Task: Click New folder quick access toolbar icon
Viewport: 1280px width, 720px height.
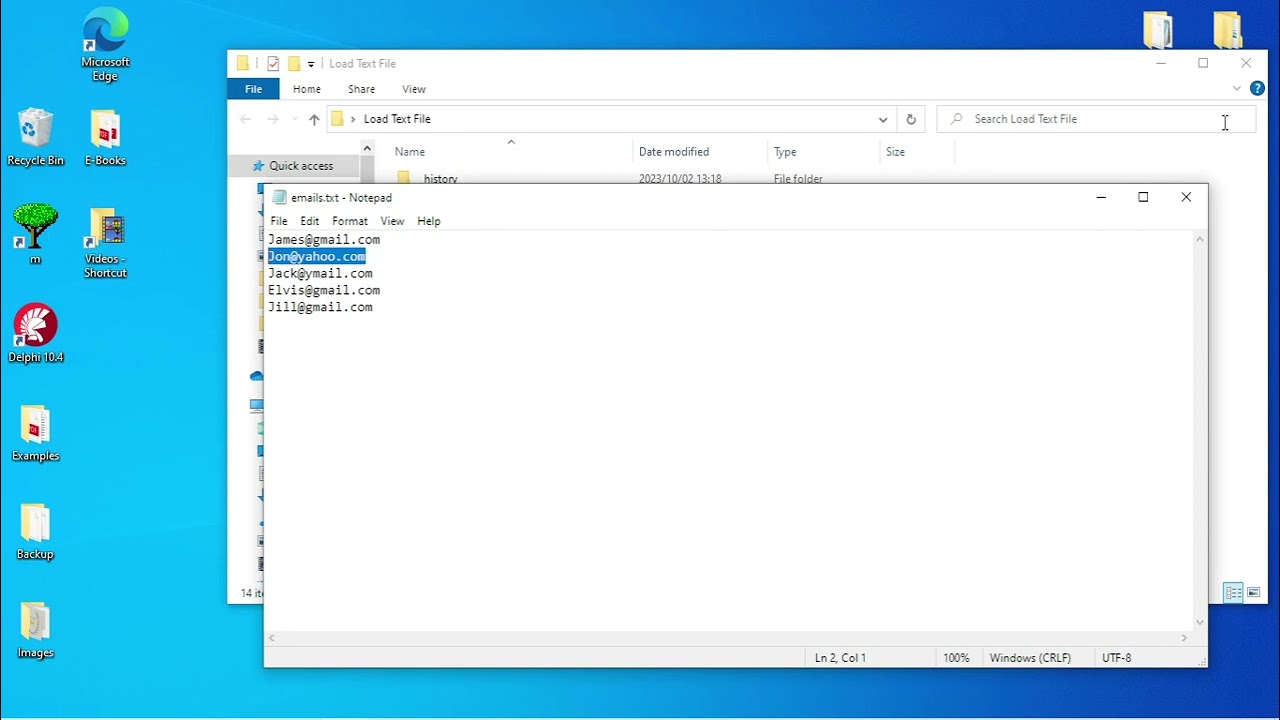Action: click(x=294, y=63)
